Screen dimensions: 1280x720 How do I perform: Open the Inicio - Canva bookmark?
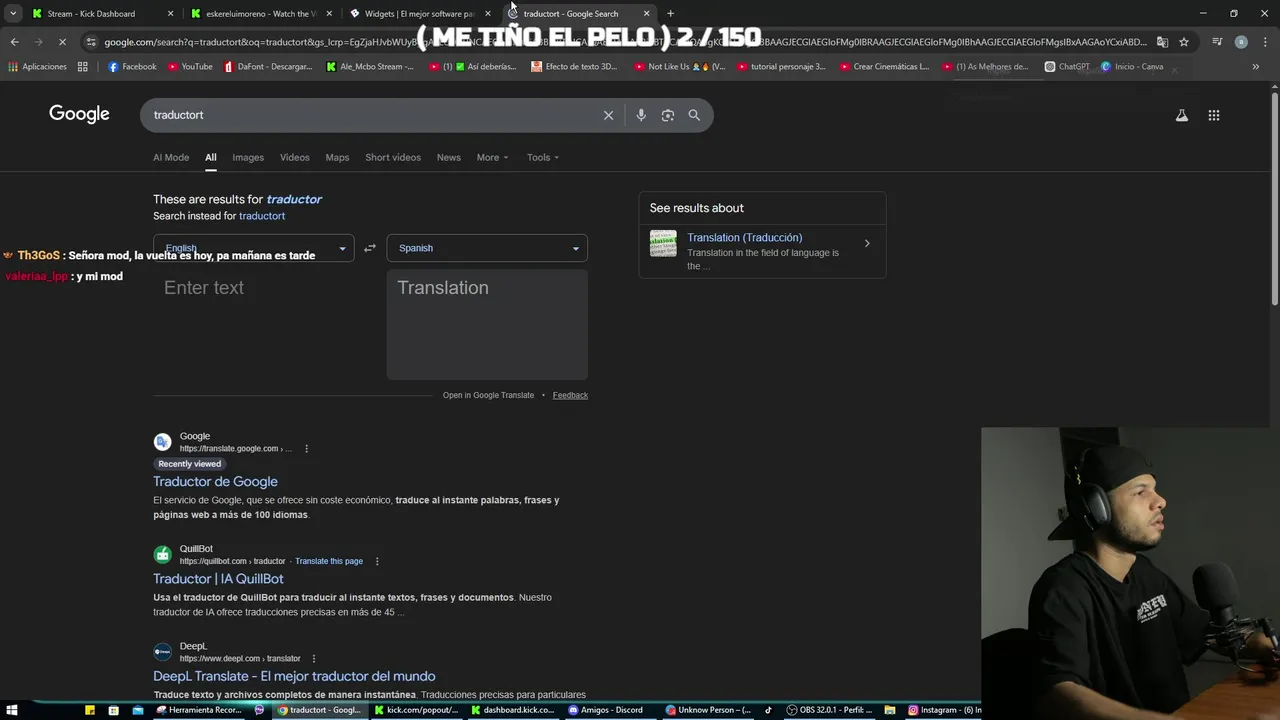pyautogui.click(x=1132, y=67)
